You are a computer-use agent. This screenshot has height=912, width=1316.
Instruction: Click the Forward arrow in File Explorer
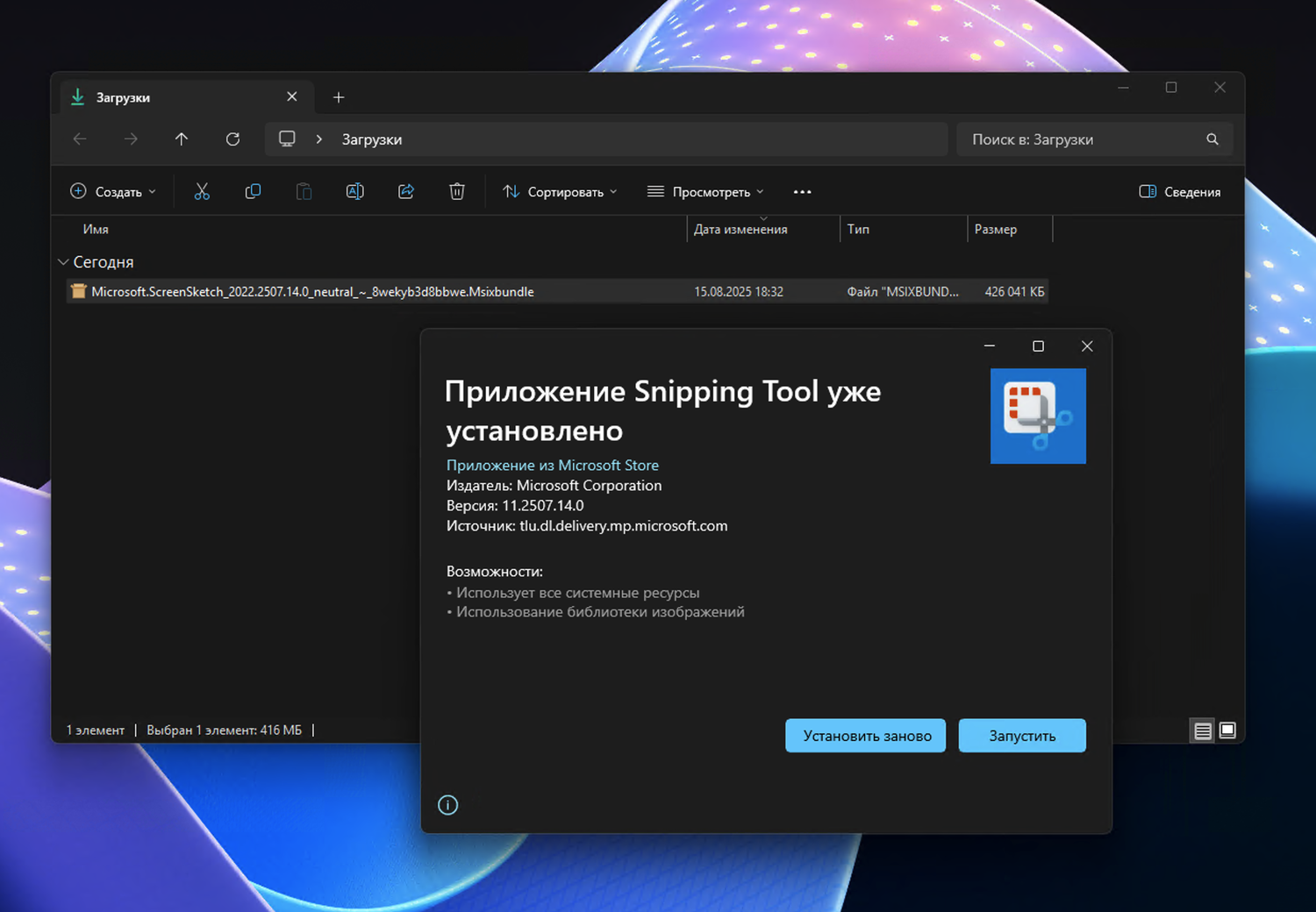pos(131,139)
